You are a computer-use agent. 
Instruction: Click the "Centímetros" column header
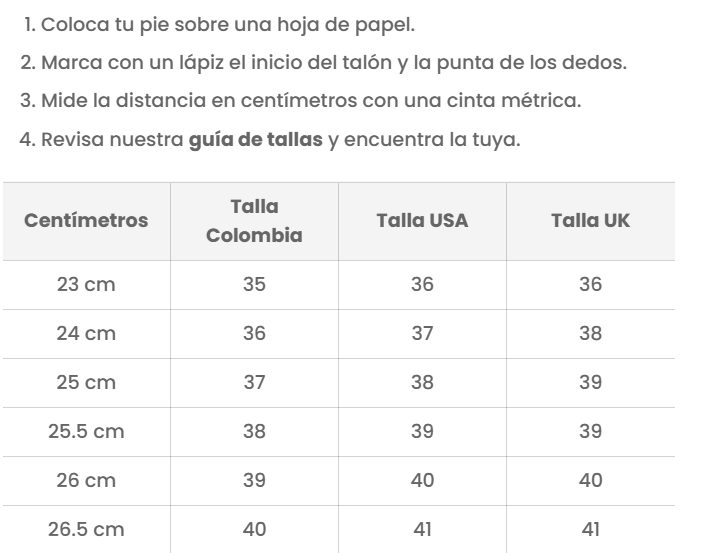(86, 221)
